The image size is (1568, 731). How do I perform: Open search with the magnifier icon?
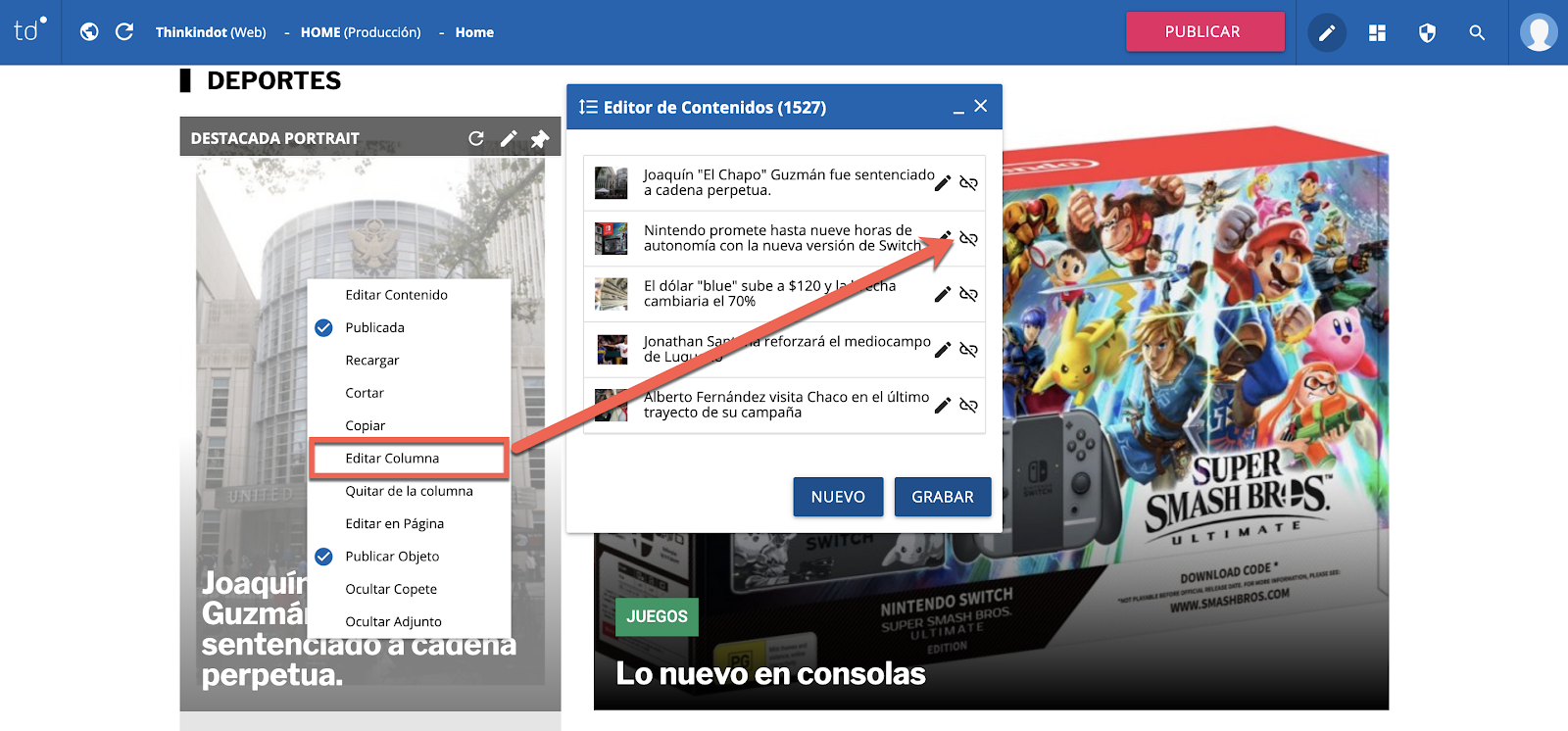coord(1477,33)
